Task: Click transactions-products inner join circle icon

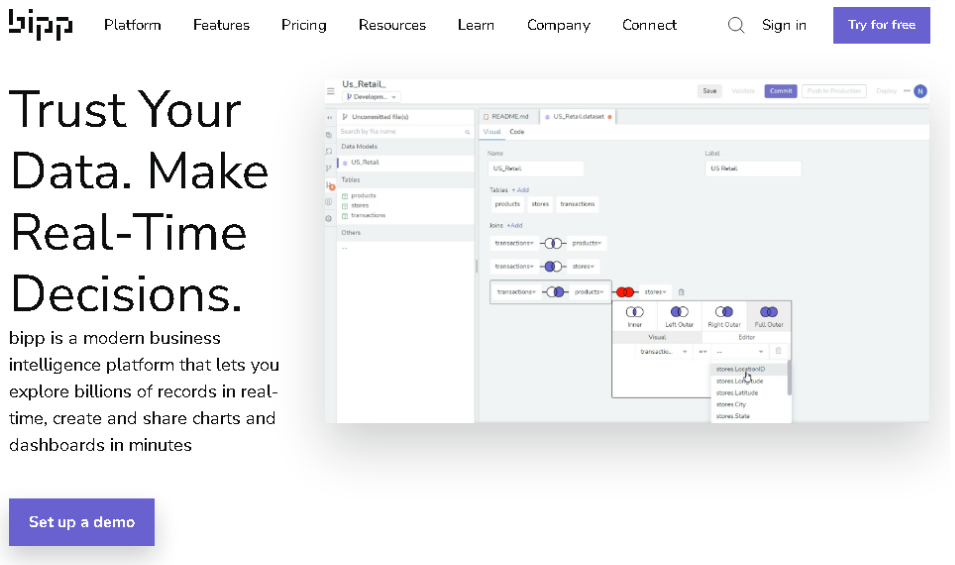Action: click(x=553, y=244)
